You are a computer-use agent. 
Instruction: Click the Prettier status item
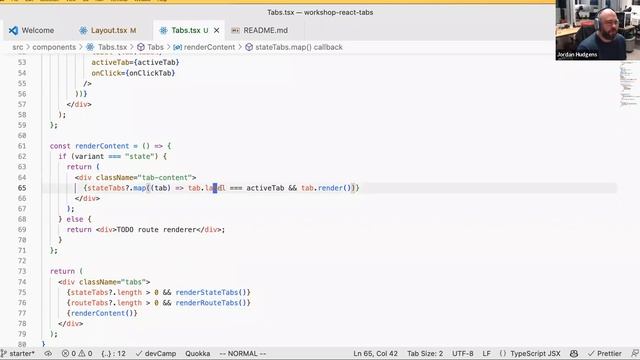(x=604, y=353)
